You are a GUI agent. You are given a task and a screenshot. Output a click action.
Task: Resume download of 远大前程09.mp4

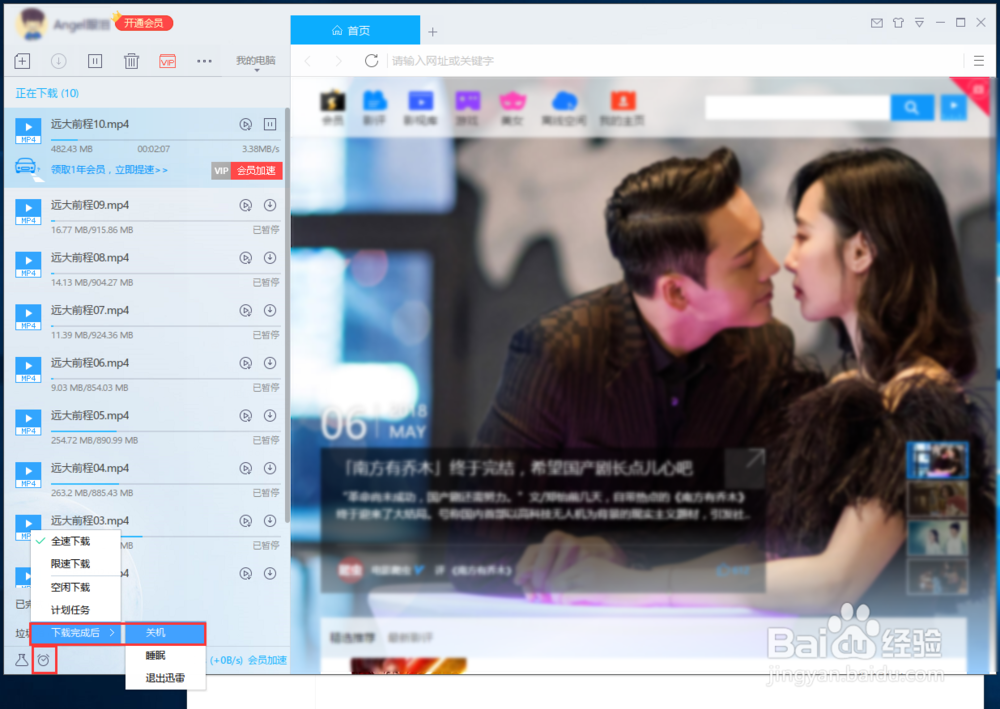pos(270,205)
